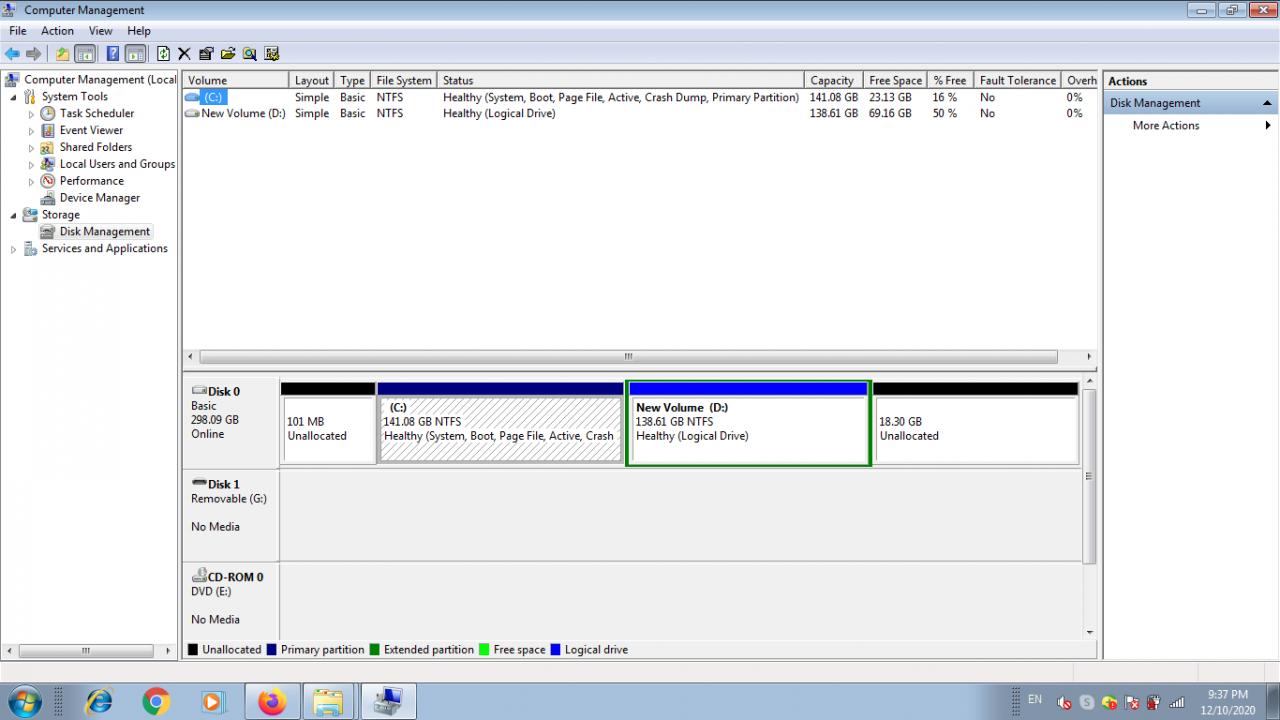Viewport: 1280px width, 720px height.
Task: Open the Action menu
Action: click(57, 31)
